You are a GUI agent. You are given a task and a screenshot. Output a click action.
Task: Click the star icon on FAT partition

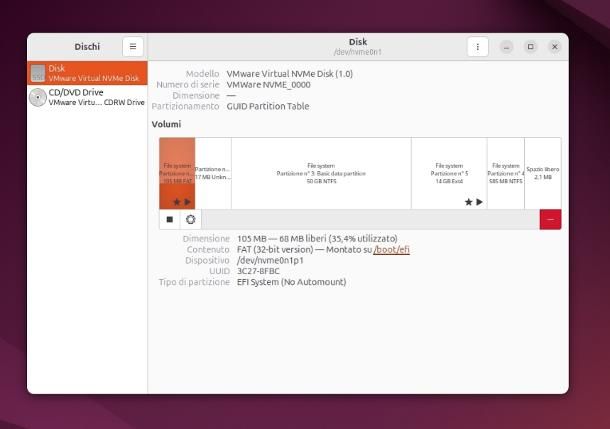click(x=177, y=202)
